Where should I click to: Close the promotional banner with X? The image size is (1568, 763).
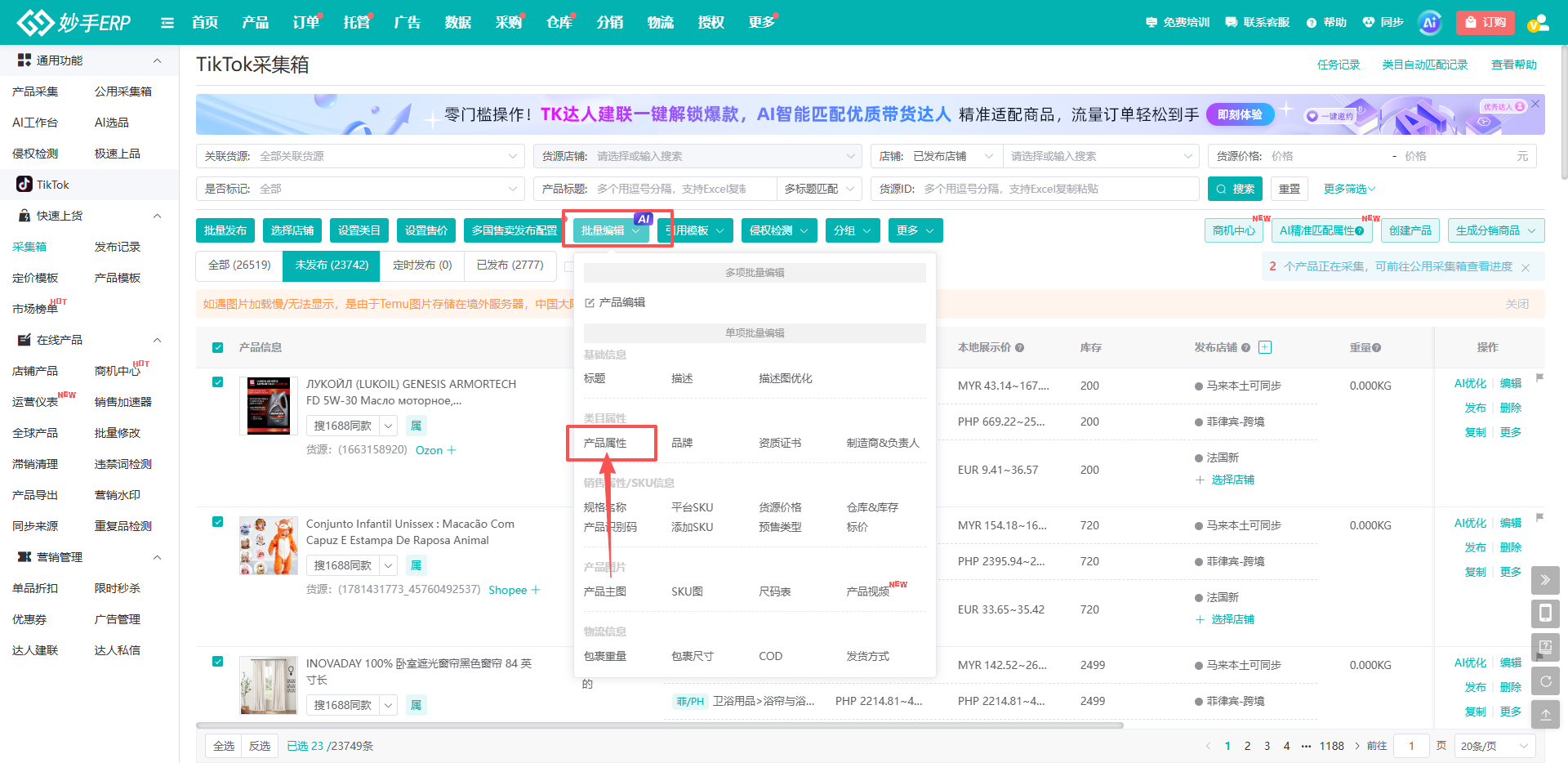pyautogui.click(x=1535, y=104)
